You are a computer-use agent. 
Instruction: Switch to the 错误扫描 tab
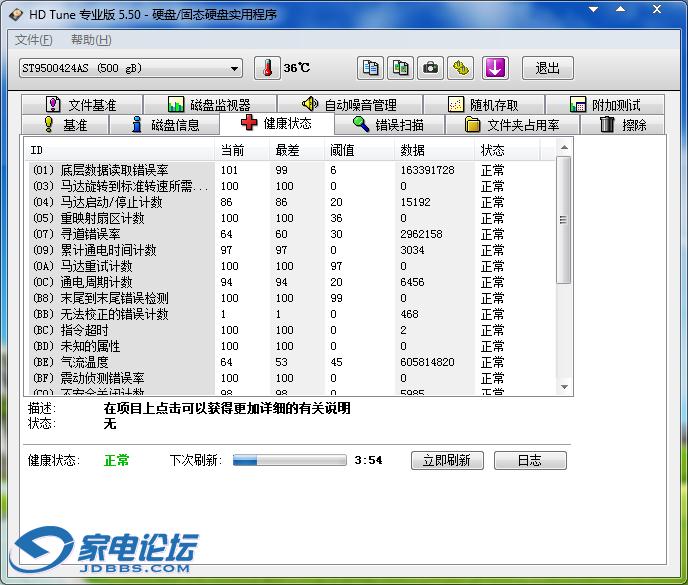pyautogui.click(x=389, y=125)
